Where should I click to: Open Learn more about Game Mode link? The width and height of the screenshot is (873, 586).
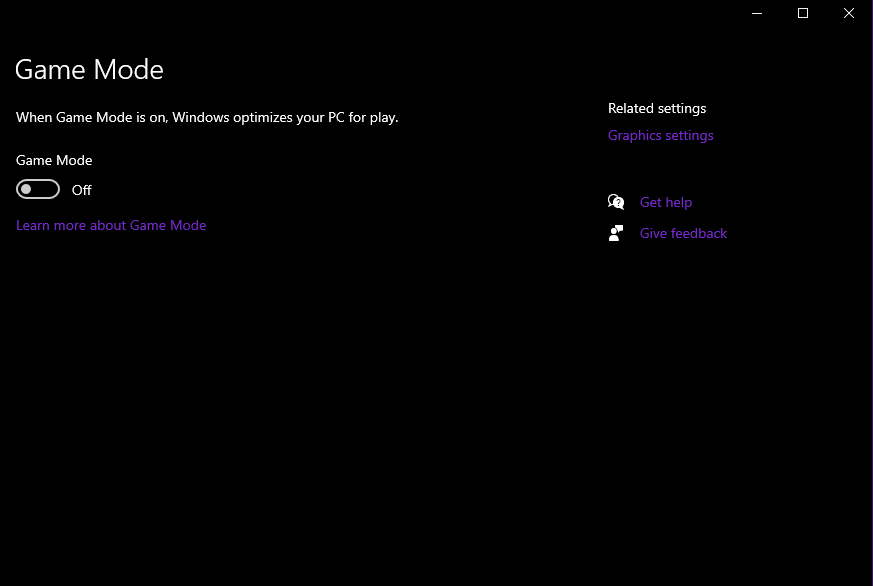[111, 225]
